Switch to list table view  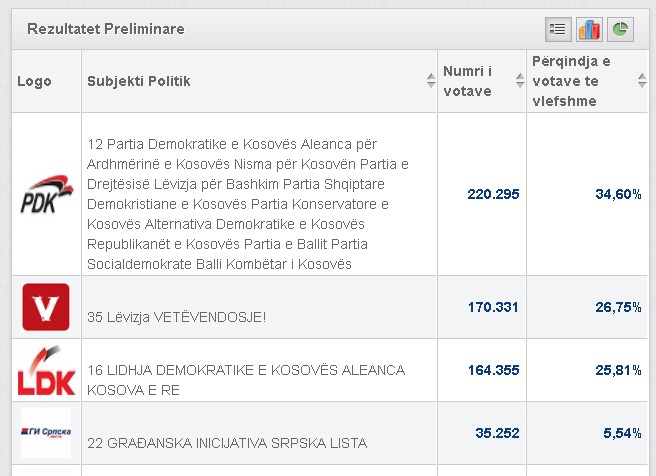coord(559,29)
